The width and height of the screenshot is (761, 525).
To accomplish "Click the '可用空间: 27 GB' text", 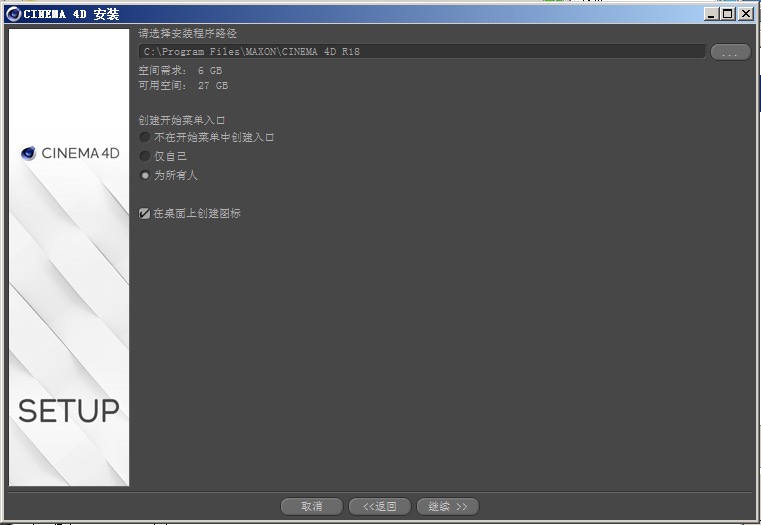I will (x=183, y=85).
